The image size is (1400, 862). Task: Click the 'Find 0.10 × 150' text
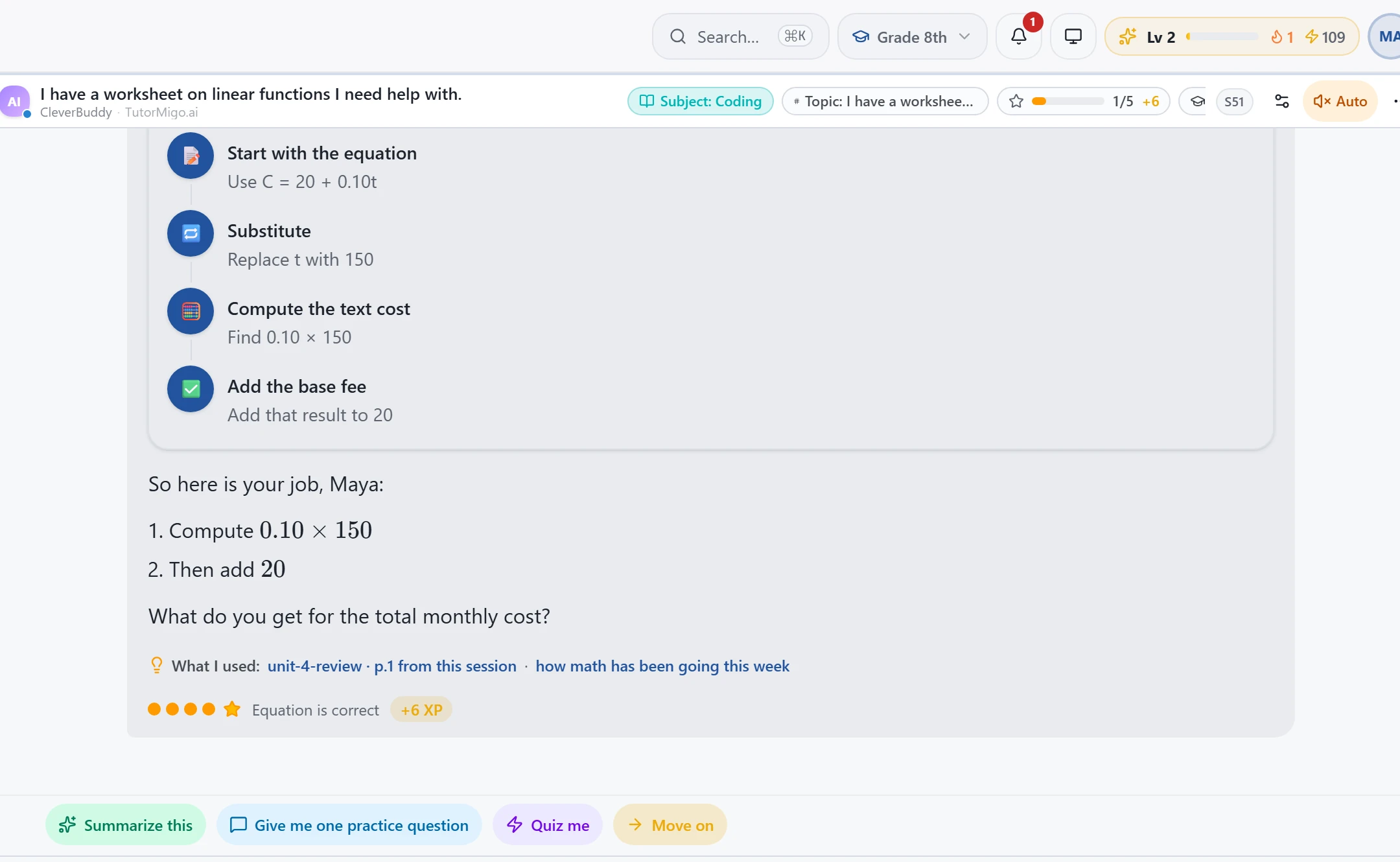click(x=289, y=337)
